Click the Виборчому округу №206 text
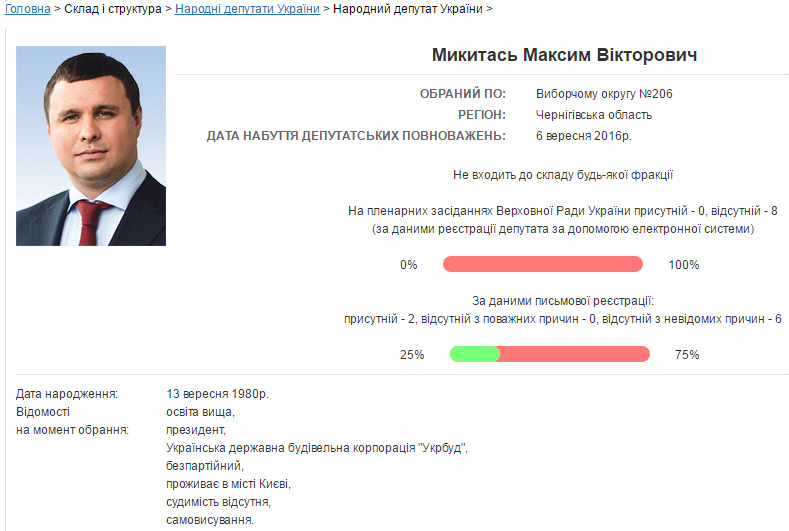The image size is (789, 531). [x=604, y=93]
